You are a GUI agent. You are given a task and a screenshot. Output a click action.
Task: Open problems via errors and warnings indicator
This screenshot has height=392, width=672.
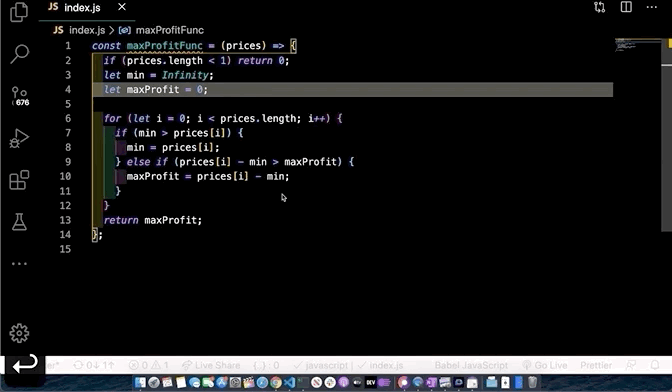pos(149,365)
